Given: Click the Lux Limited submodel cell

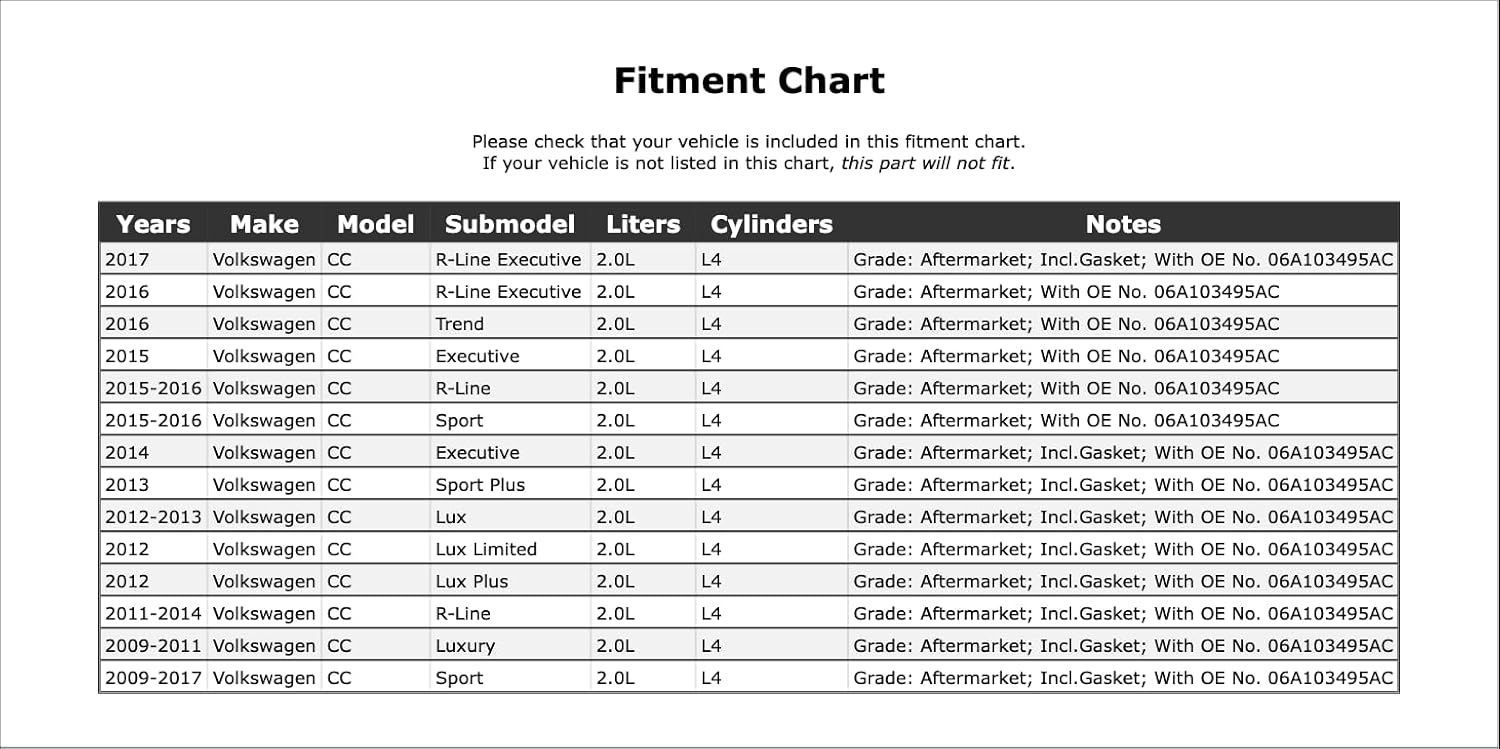Looking at the screenshot, I should 486,549.
